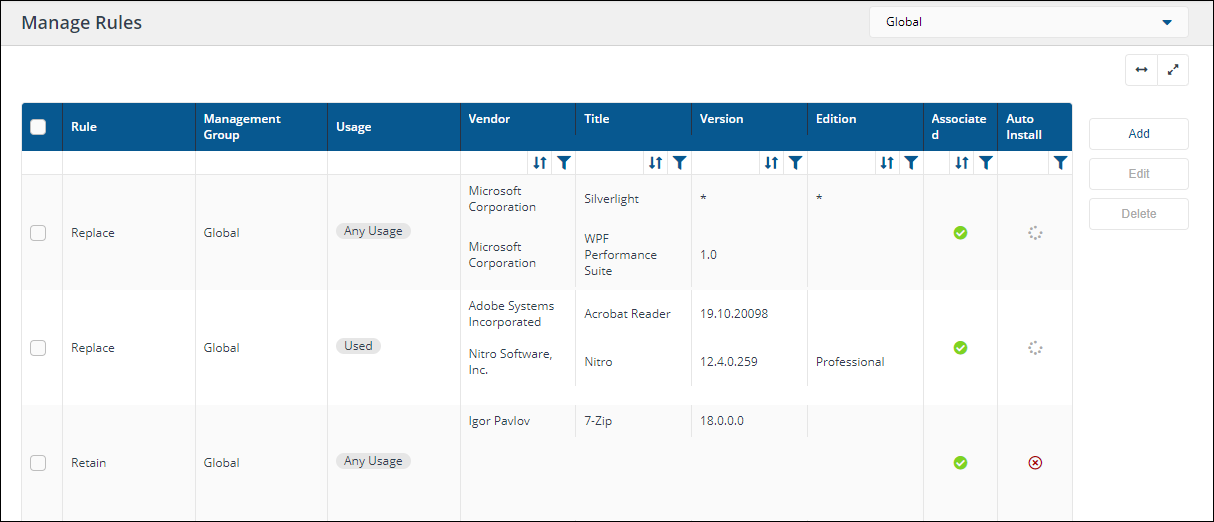Expand table to full screen

coord(1173,70)
